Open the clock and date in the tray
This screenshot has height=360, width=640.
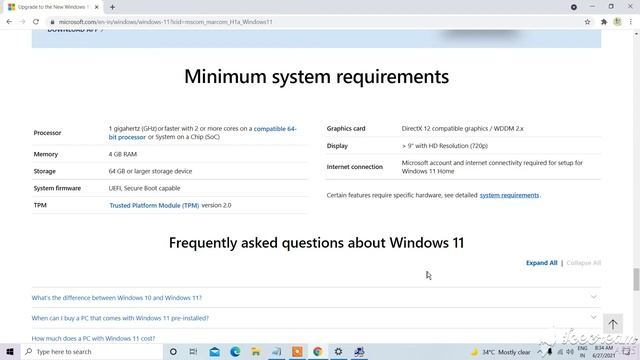point(604,352)
